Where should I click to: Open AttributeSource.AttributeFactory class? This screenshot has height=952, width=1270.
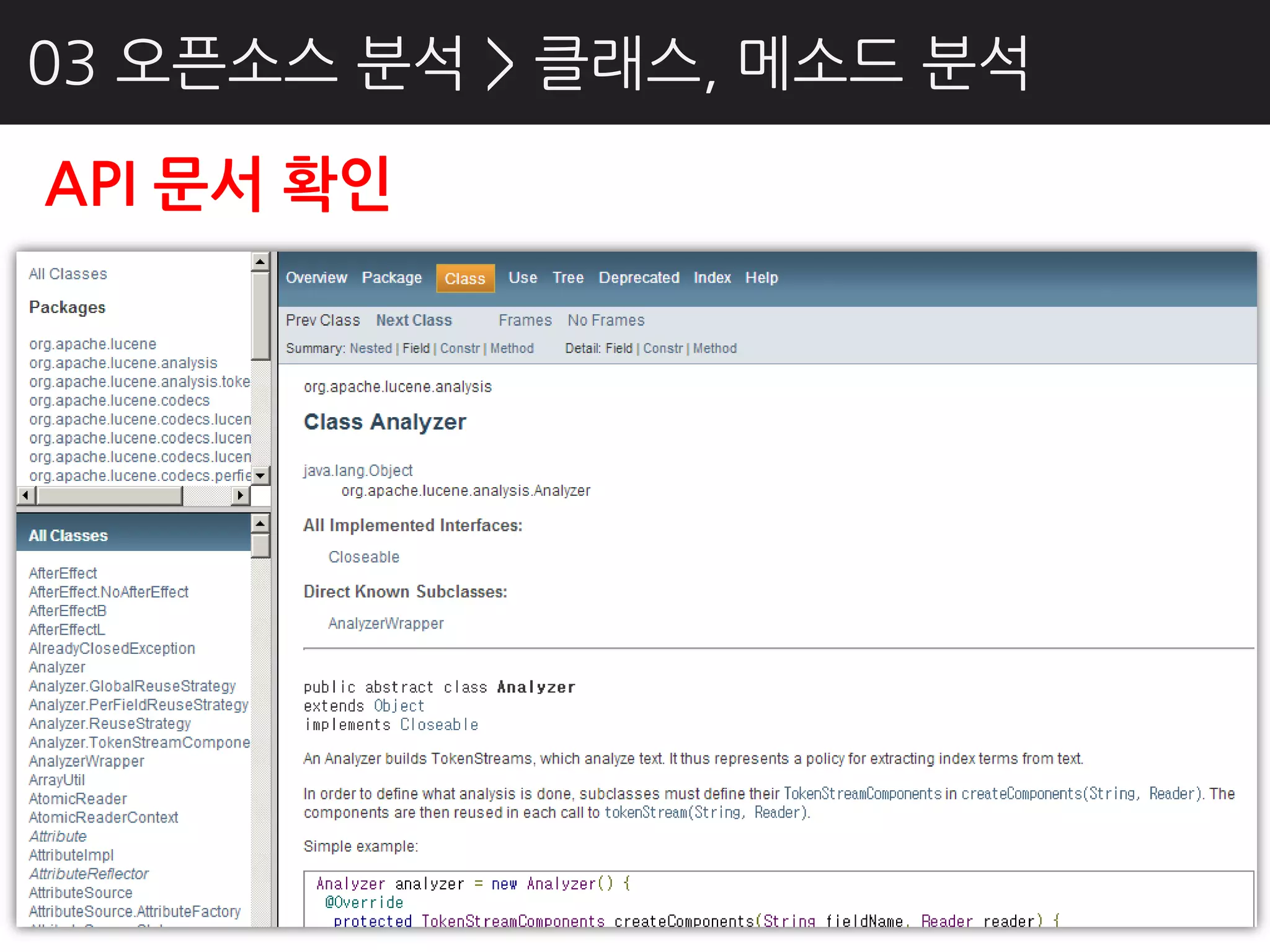click(135, 912)
